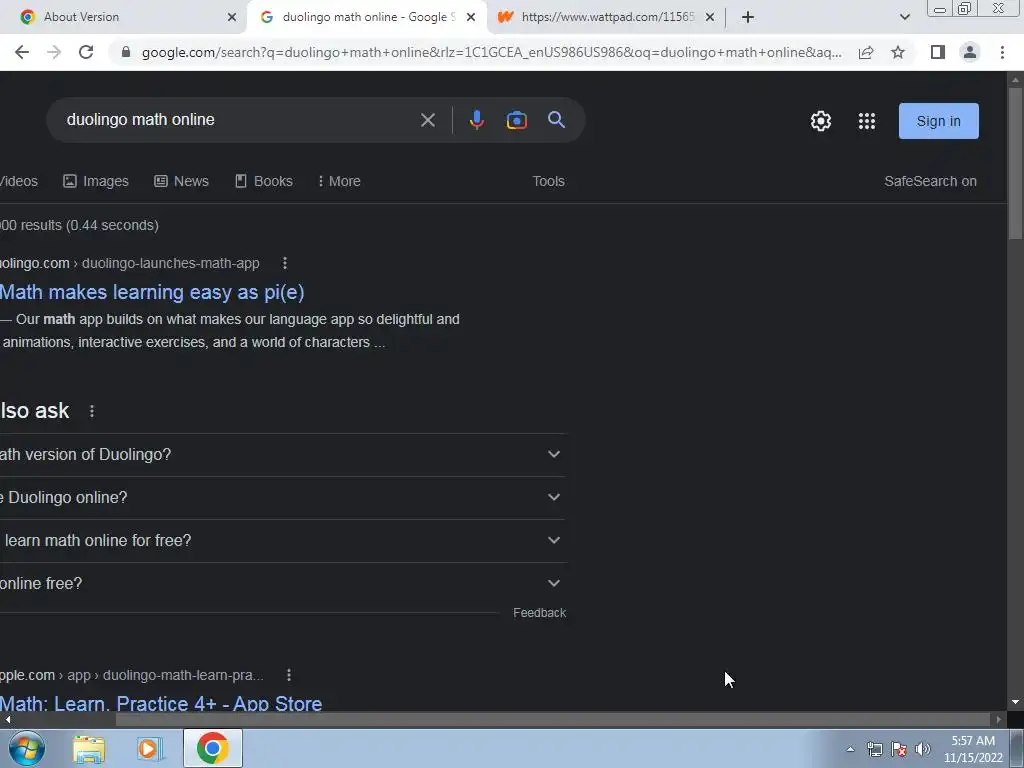The width and height of the screenshot is (1024, 768).
Task: Open the Google apps grid
Action: (867, 121)
